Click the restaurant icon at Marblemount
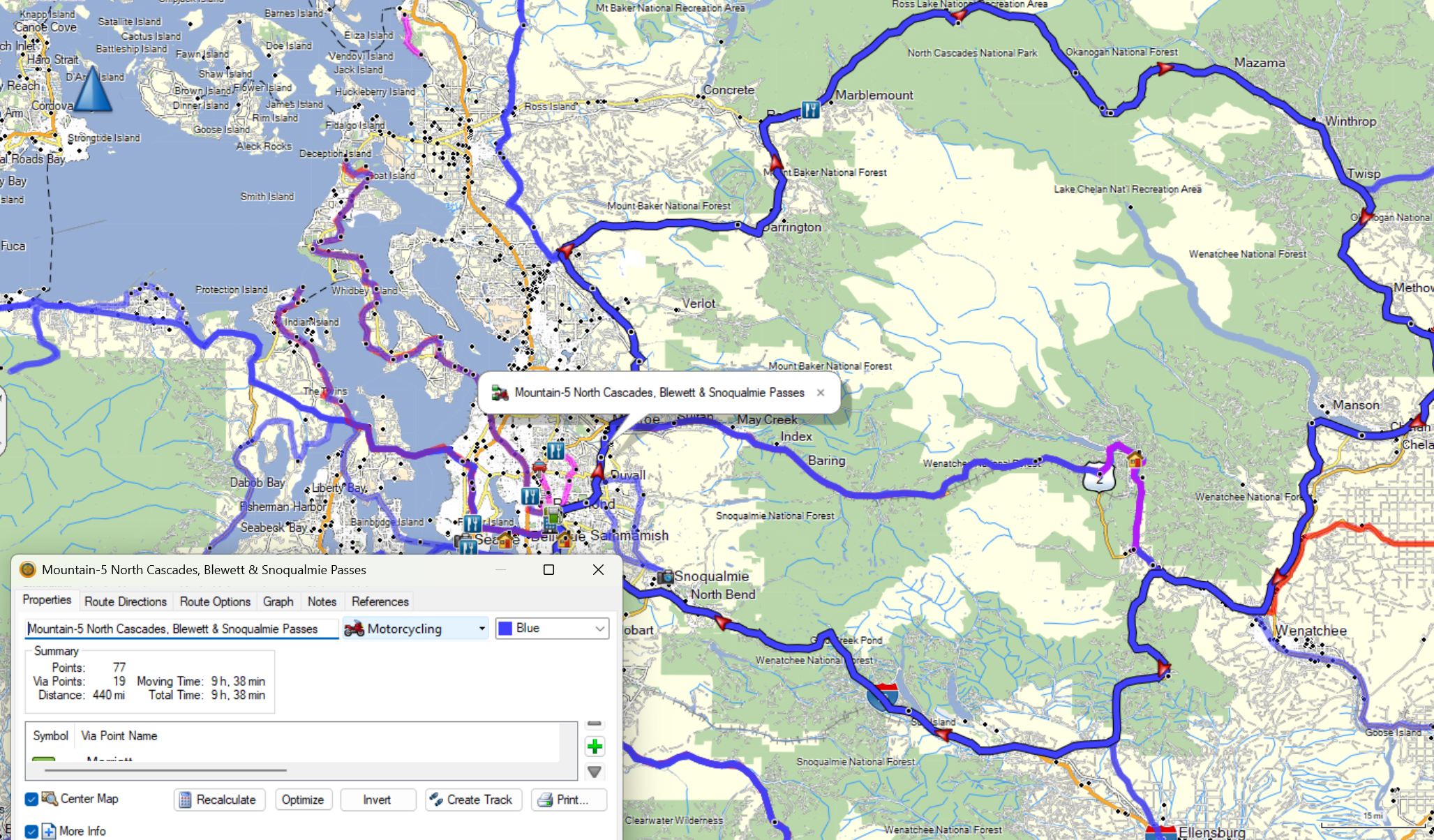Screen dimensions: 1434x840 pyautogui.click(x=809, y=110)
